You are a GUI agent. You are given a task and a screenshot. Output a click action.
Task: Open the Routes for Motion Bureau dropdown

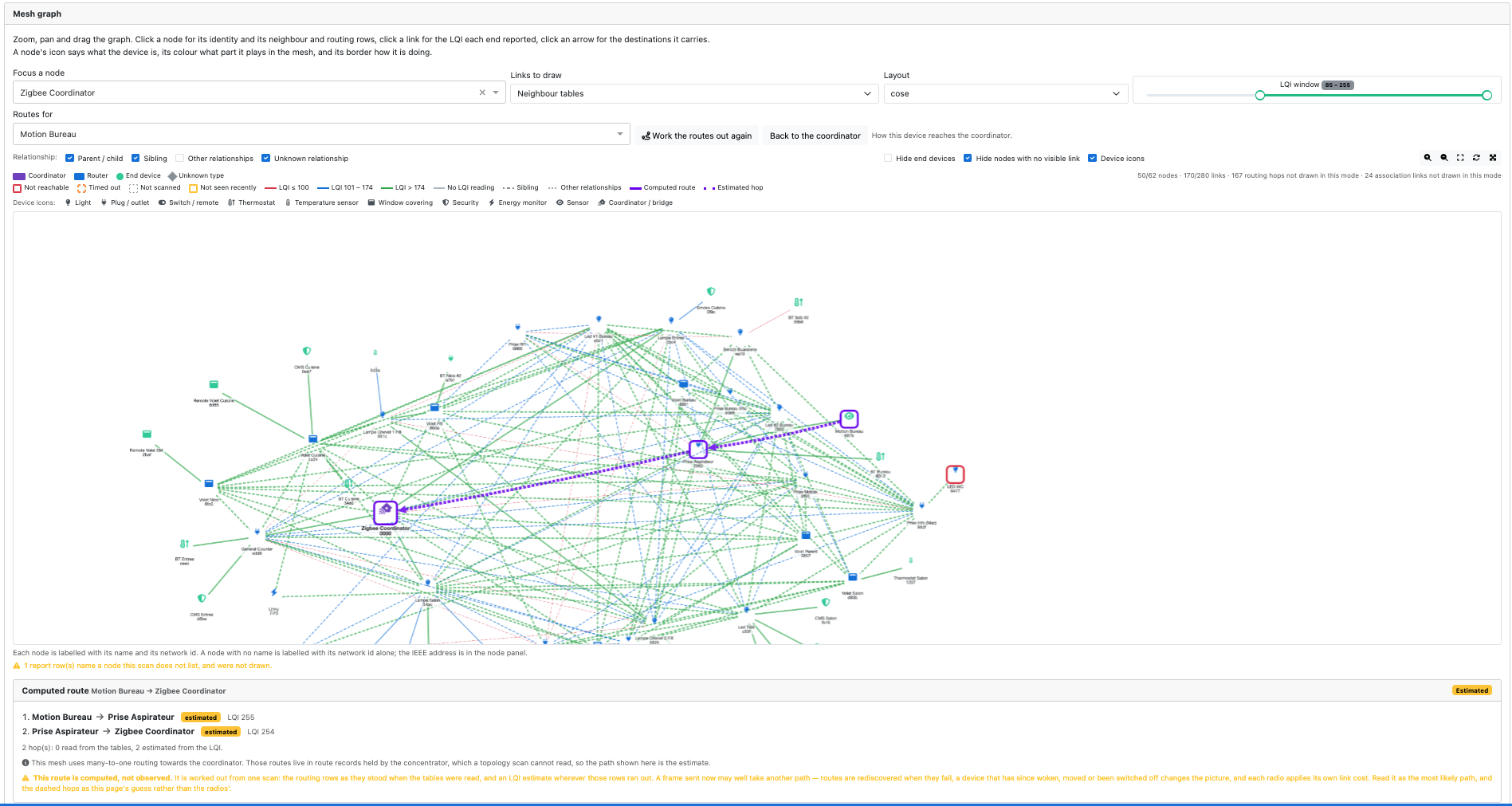pyautogui.click(x=321, y=134)
